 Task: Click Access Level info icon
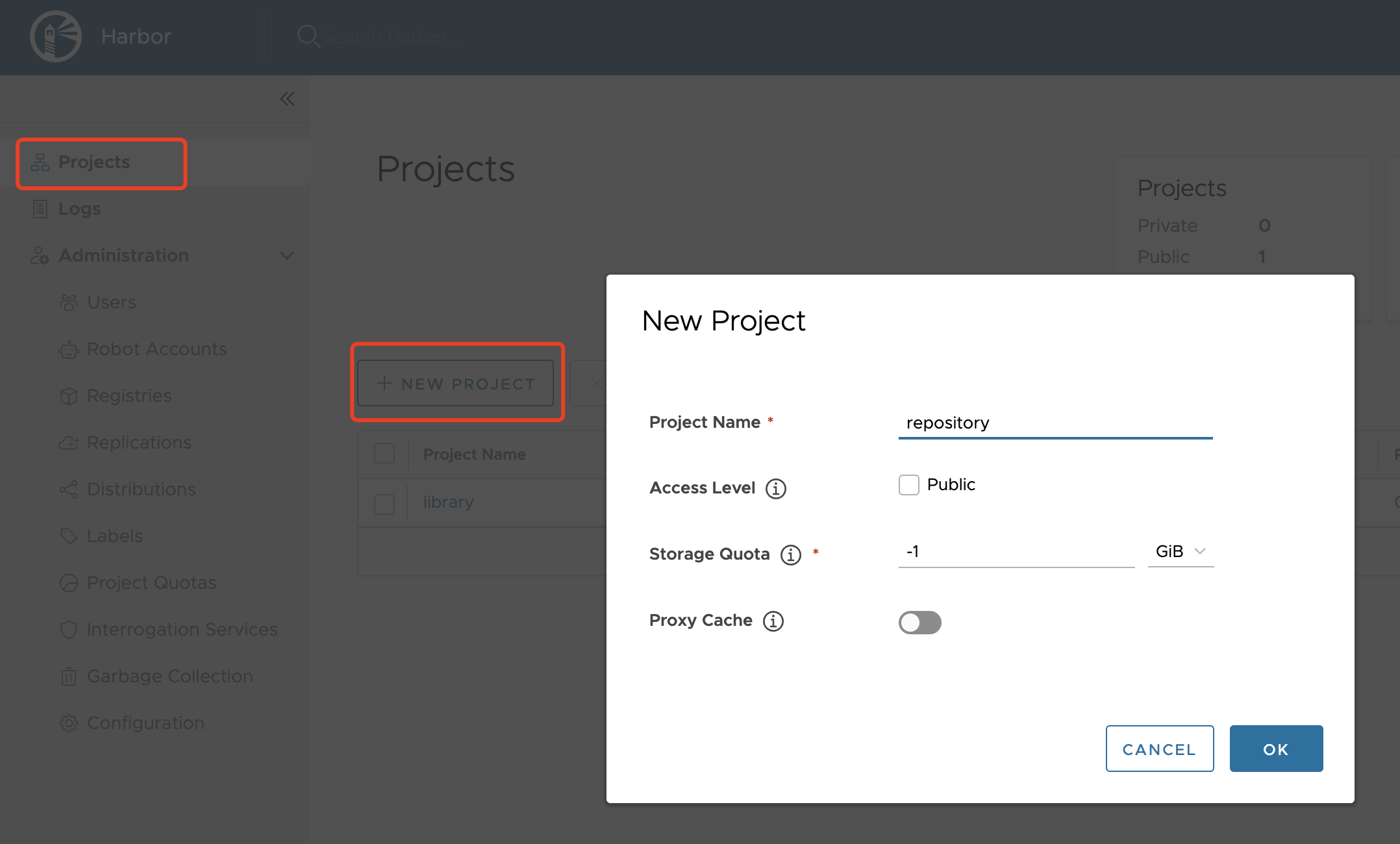coord(776,488)
